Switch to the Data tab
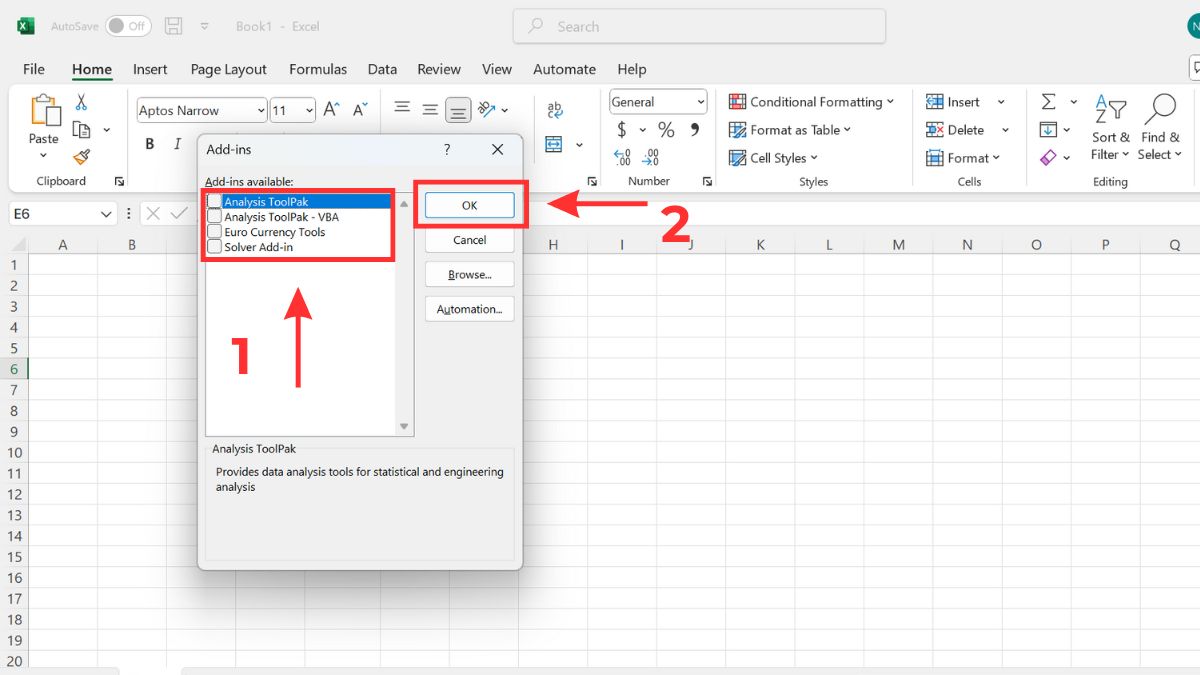The width and height of the screenshot is (1200, 675). [x=382, y=69]
